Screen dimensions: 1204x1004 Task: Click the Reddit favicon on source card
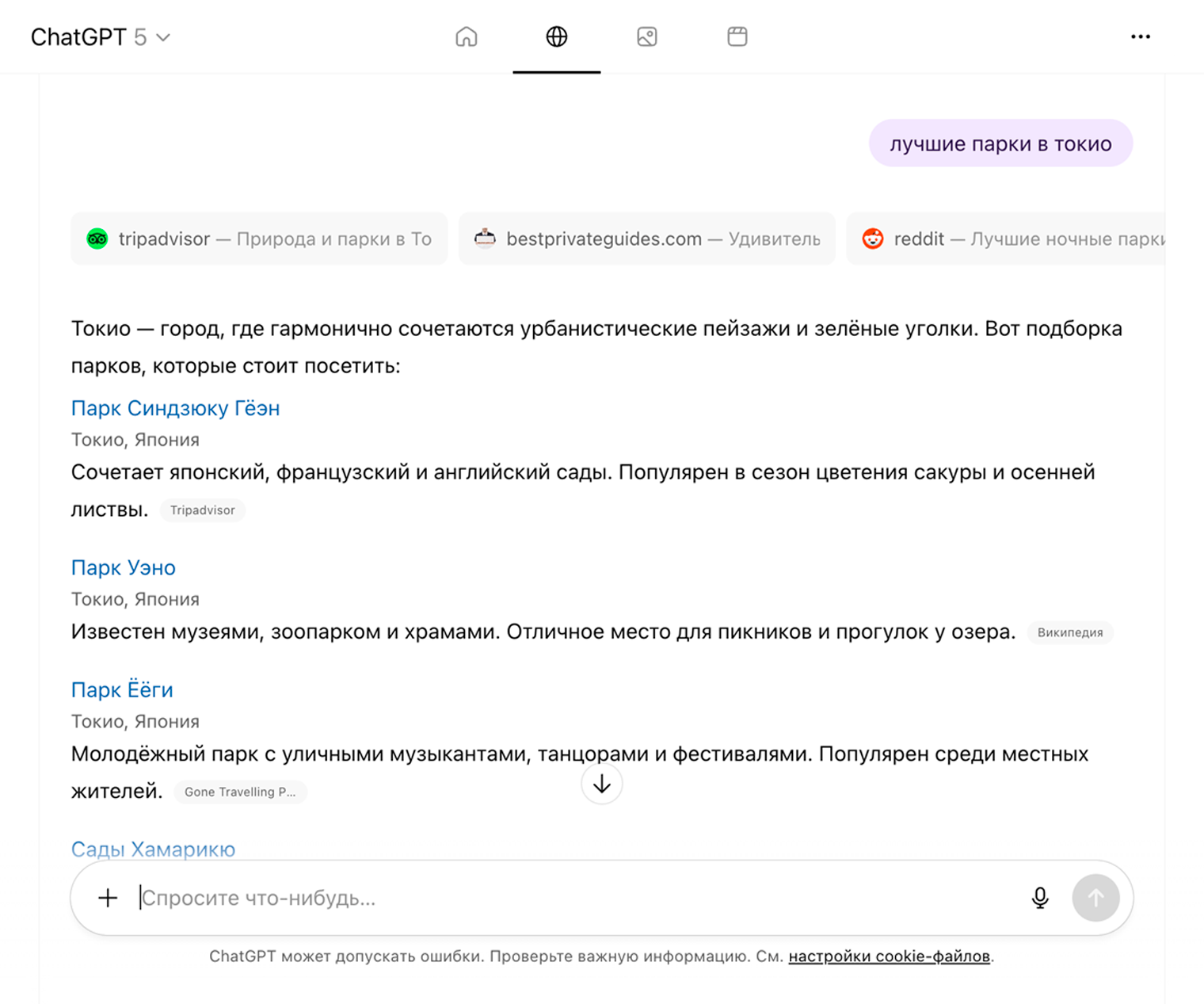[872, 239]
